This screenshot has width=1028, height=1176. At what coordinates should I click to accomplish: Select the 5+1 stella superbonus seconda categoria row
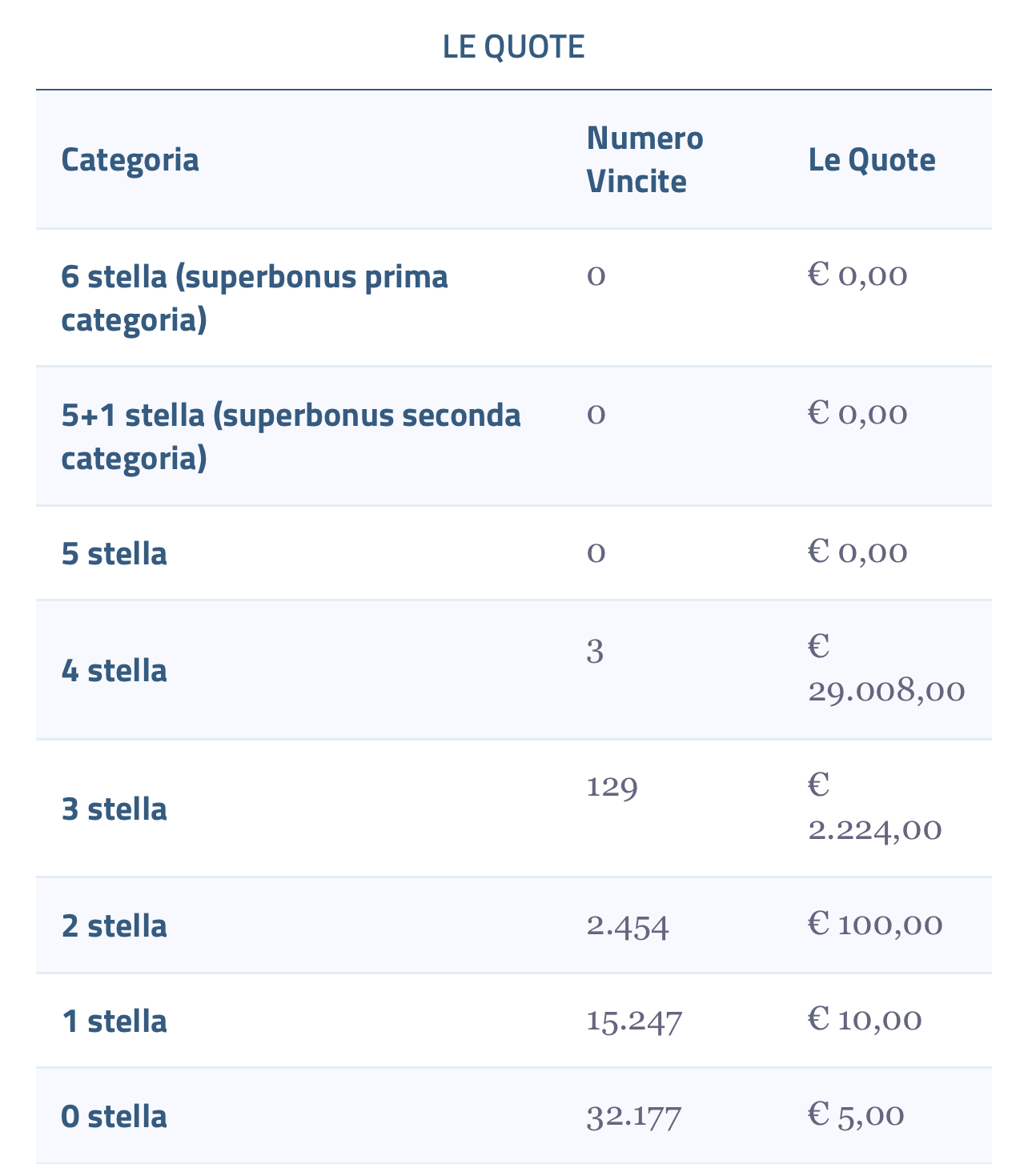(x=514, y=436)
